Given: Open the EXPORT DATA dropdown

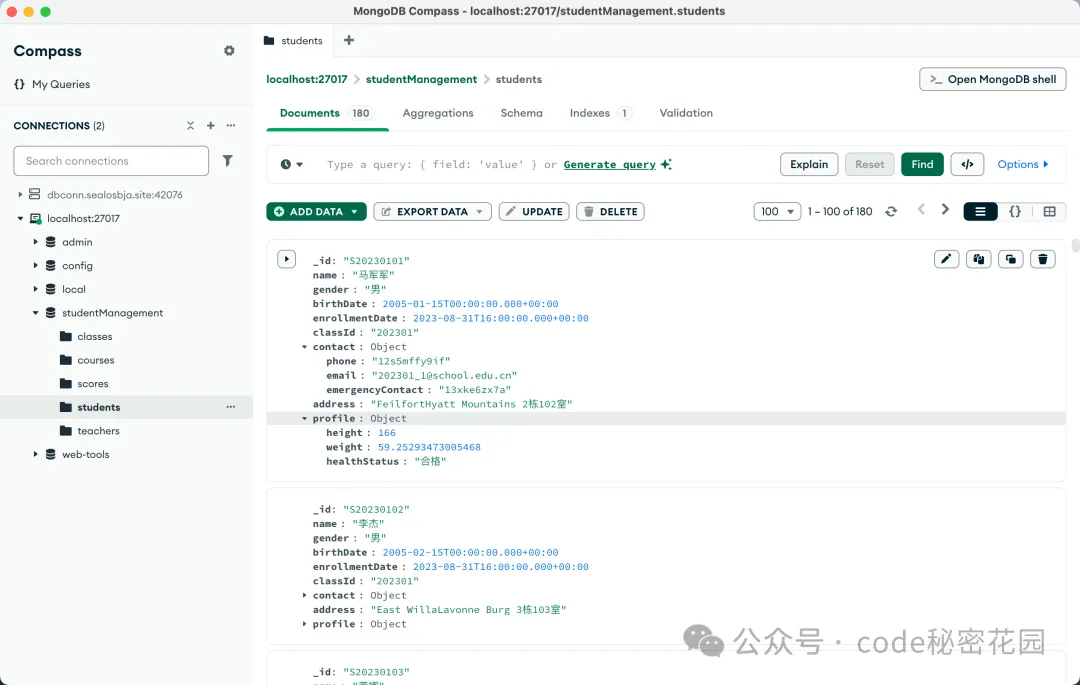Looking at the screenshot, I should 433,211.
